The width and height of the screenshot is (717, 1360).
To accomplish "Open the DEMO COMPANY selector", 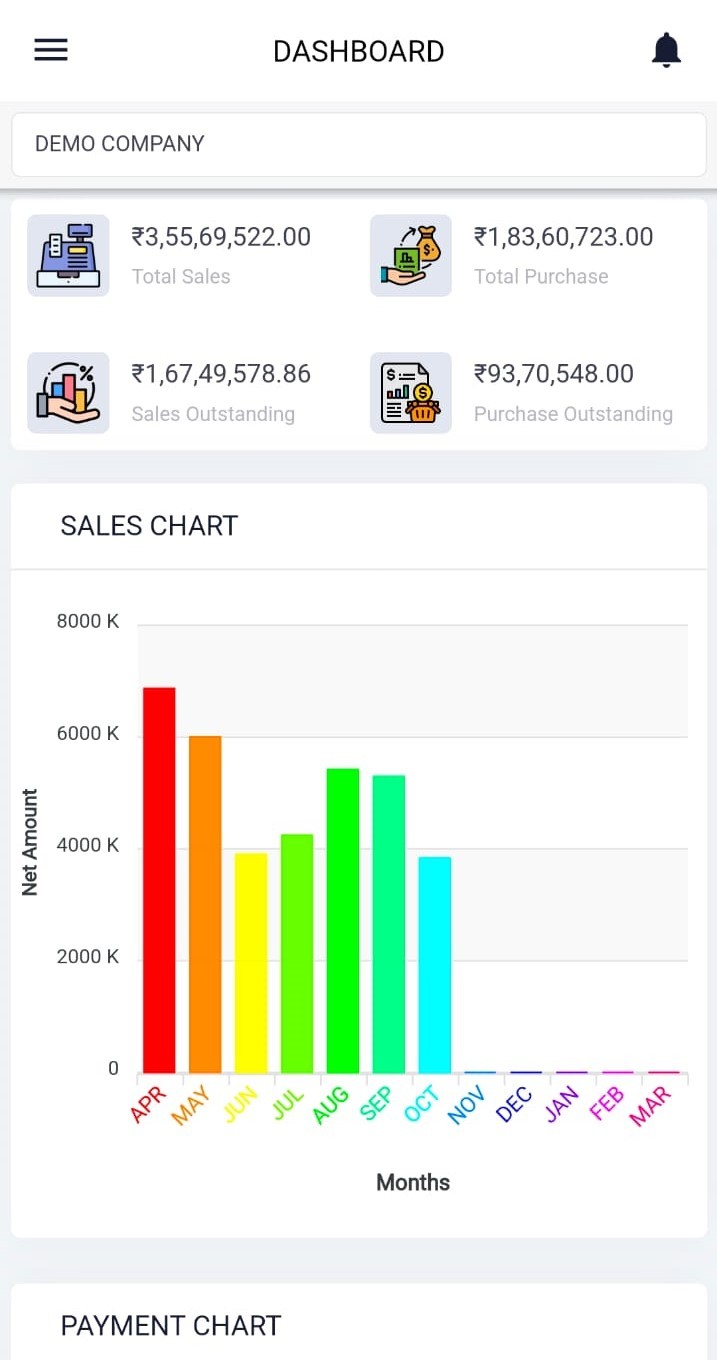I will [358, 144].
